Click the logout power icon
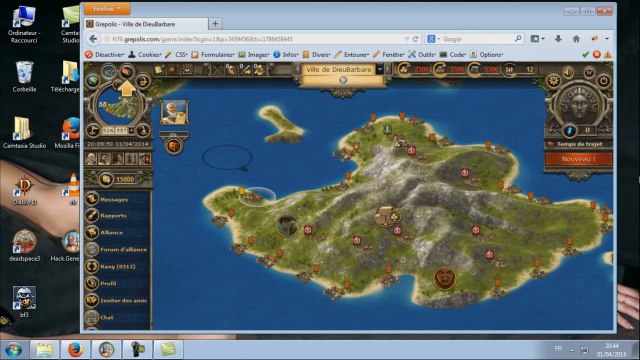Screen dimensions: 640x360 (x=604, y=80)
